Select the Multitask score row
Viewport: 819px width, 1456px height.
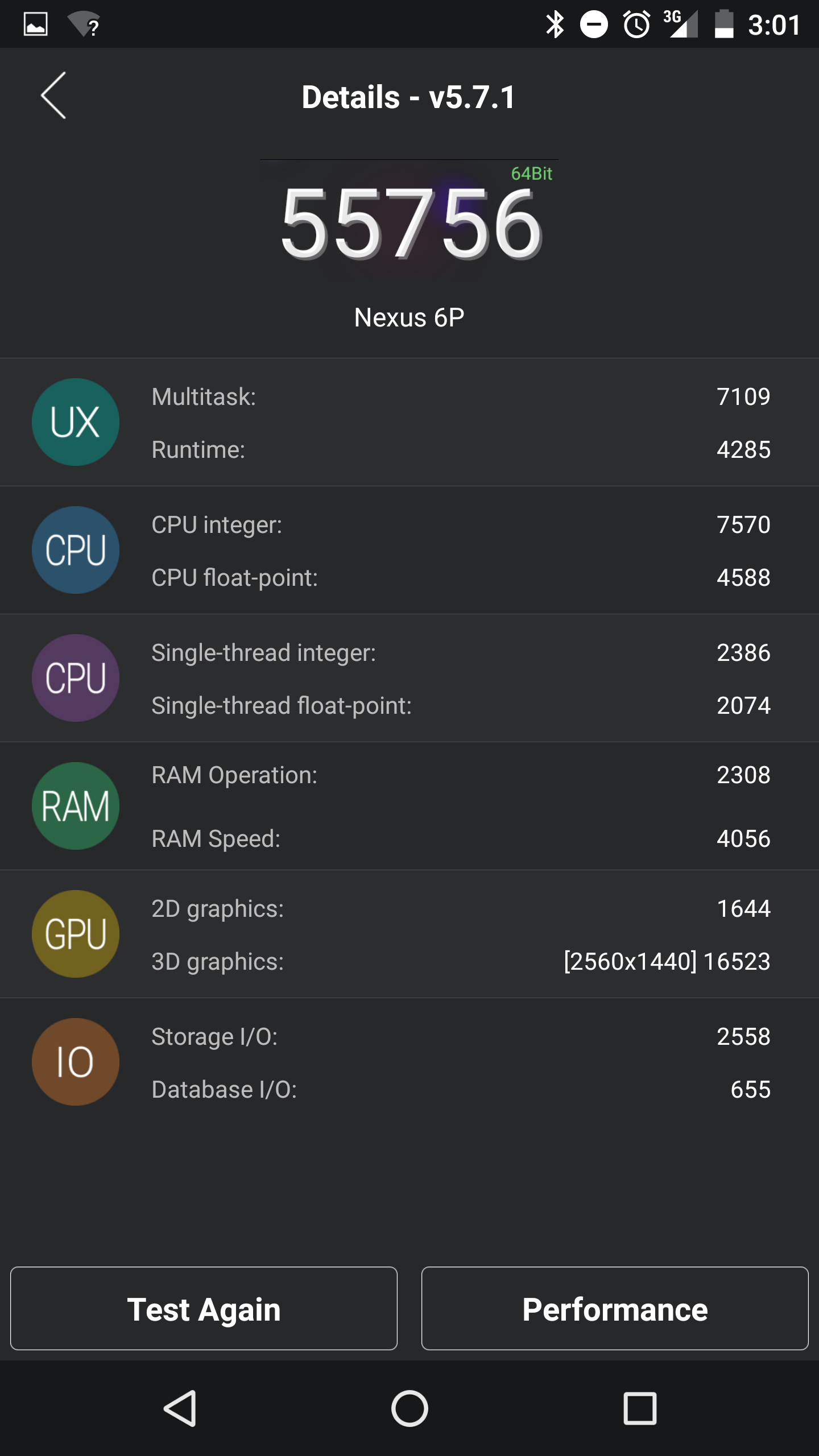coord(461,396)
